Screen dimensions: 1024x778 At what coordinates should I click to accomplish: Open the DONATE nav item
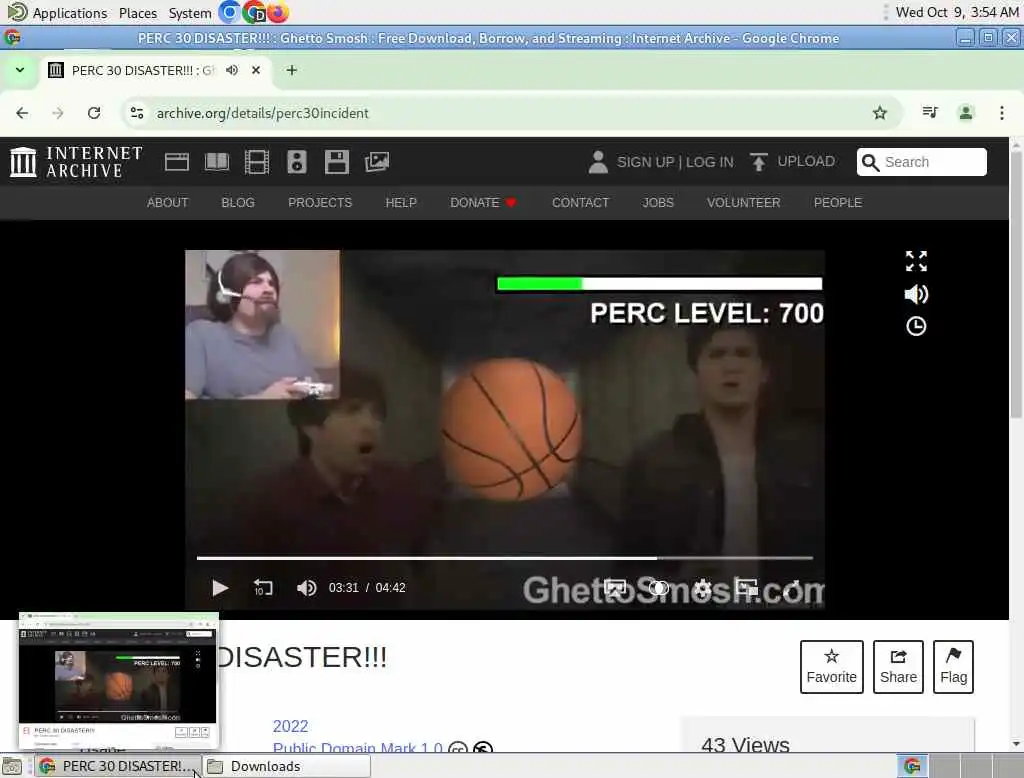483,203
